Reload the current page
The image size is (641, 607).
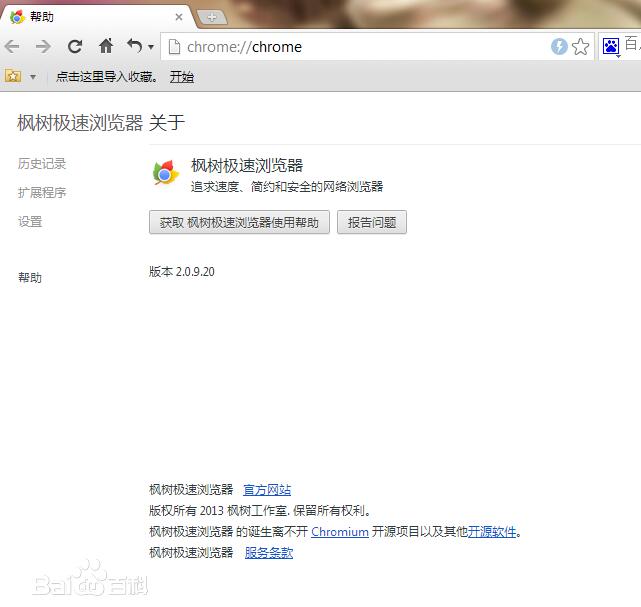tap(75, 47)
